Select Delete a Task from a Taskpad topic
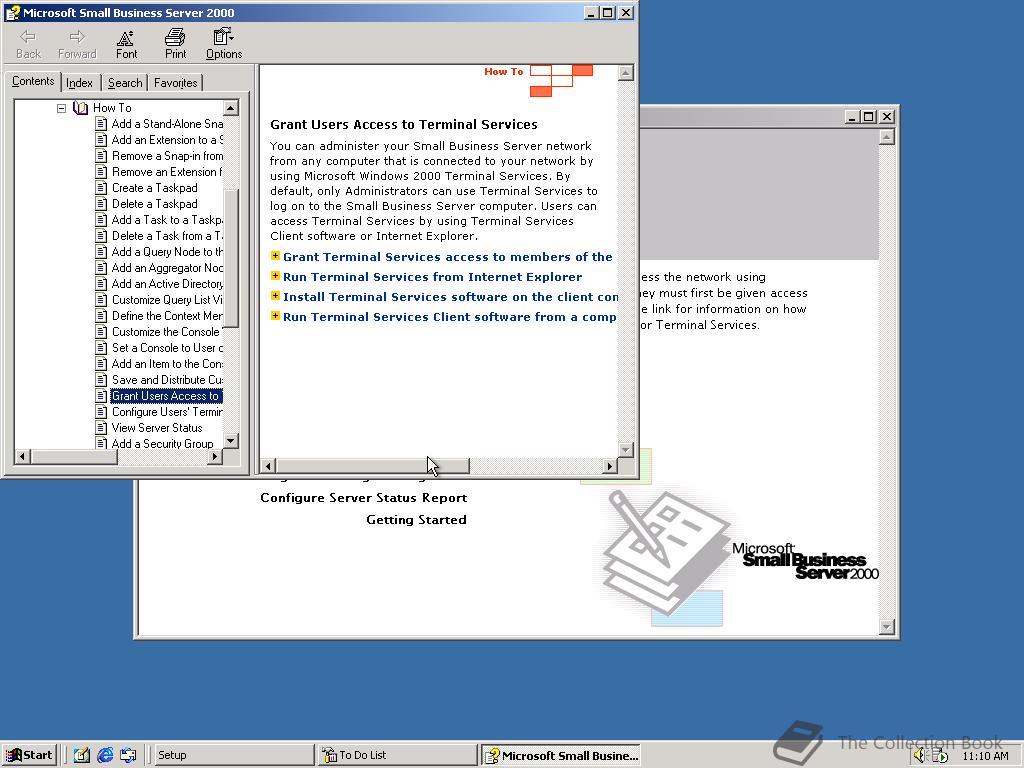The height and width of the screenshot is (768, 1024). [167, 236]
